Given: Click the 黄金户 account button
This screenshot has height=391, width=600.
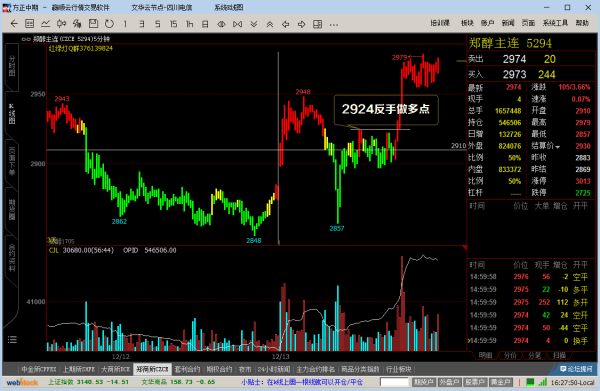Looking at the screenshot, I should 501,382.
